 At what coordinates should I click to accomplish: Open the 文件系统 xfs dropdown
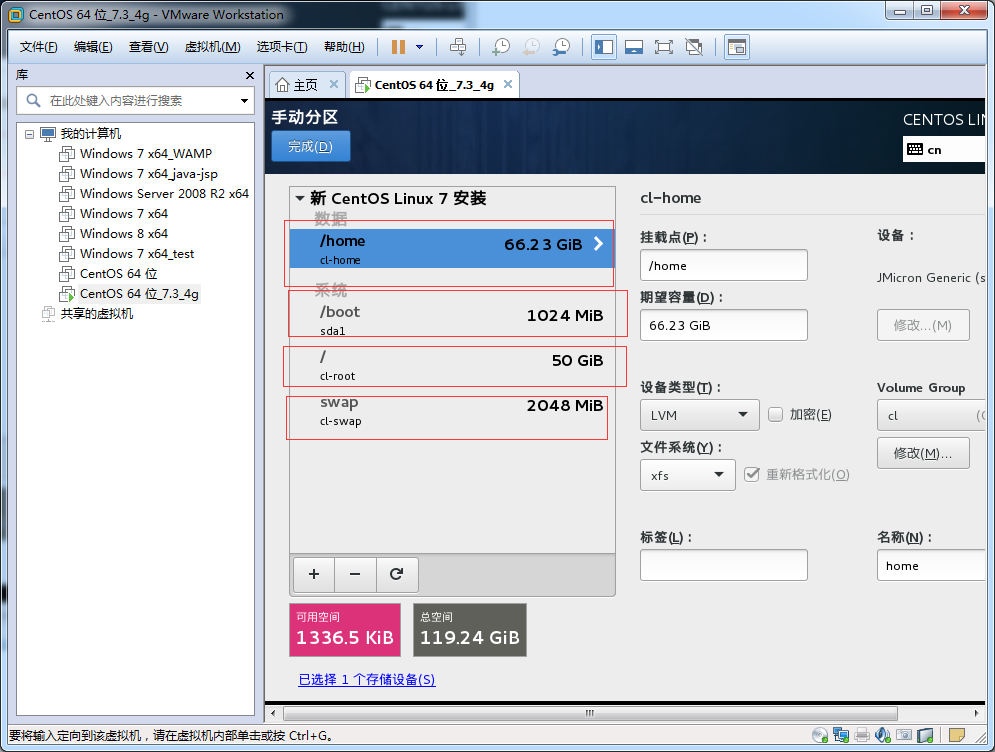tap(687, 475)
